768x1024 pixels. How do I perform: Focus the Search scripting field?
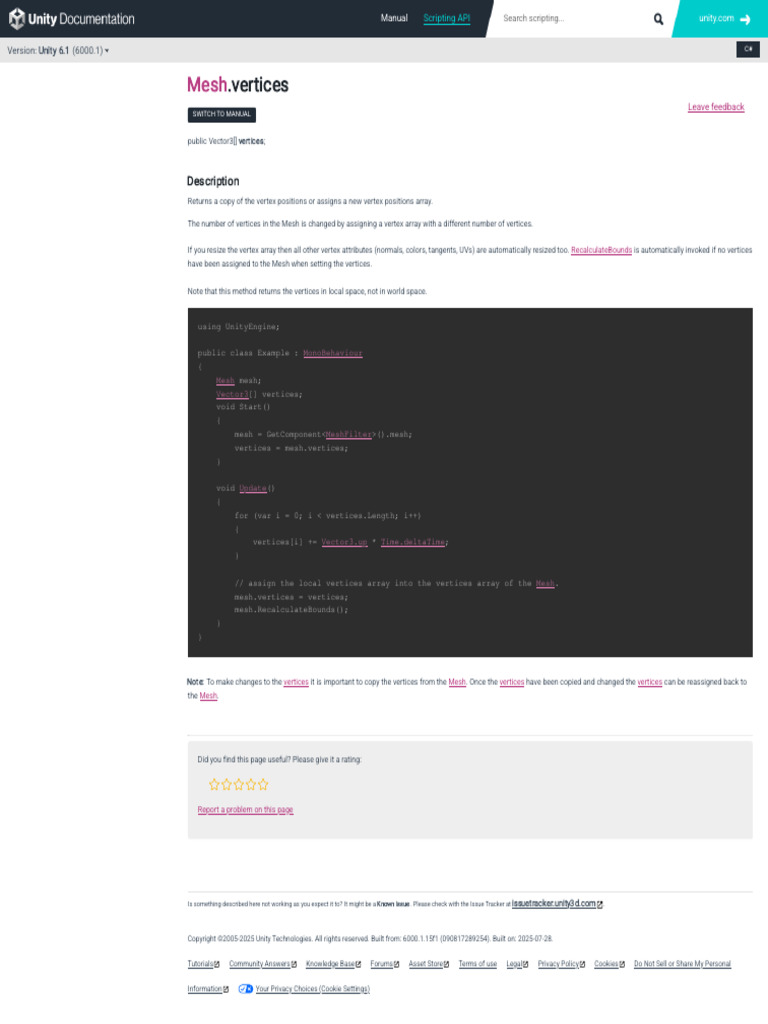(x=575, y=18)
